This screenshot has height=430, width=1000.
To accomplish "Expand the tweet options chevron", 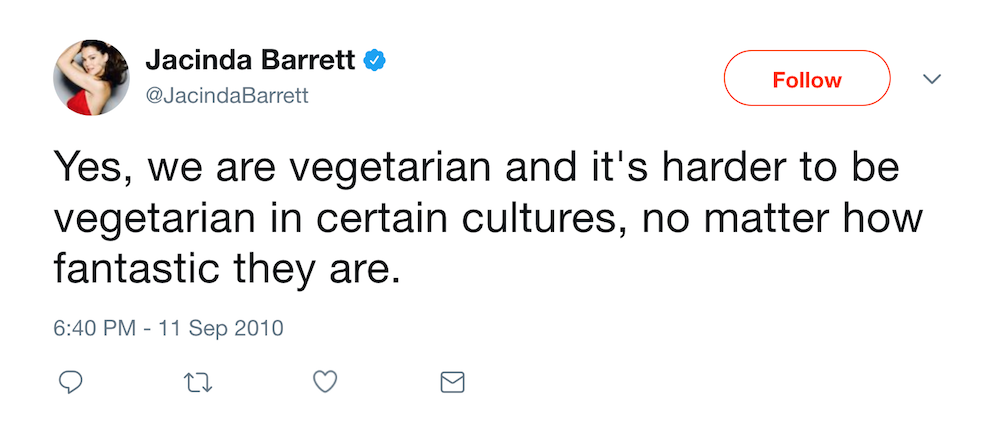I will (x=932, y=78).
